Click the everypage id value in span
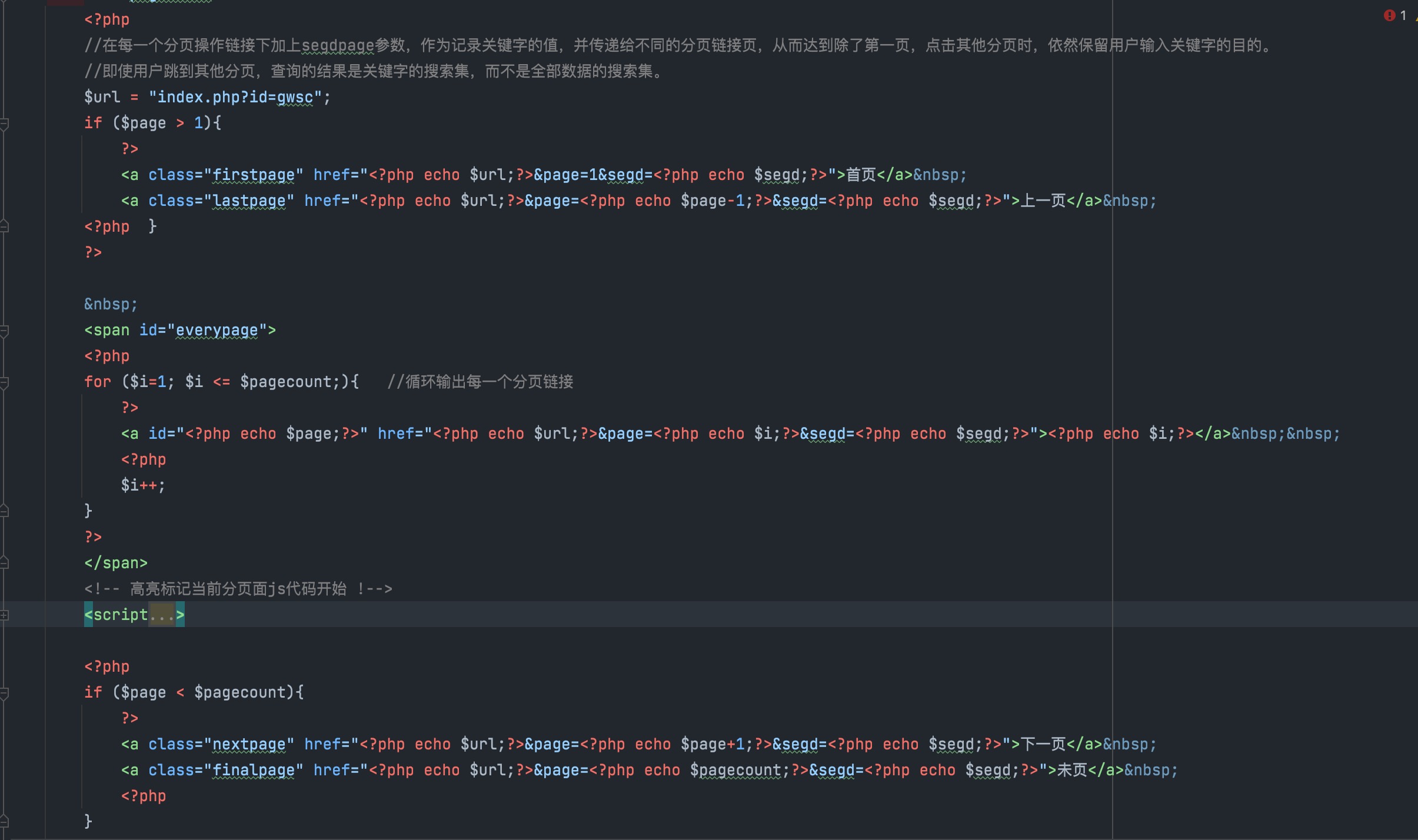The height and width of the screenshot is (840, 1418). pyautogui.click(x=217, y=331)
